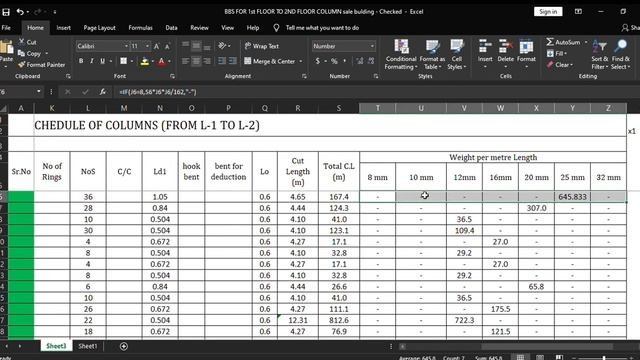Image resolution: width=640 pixels, height=360 pixels.
Task: Click Tell me what you want to do
Action: click(322, 28)
